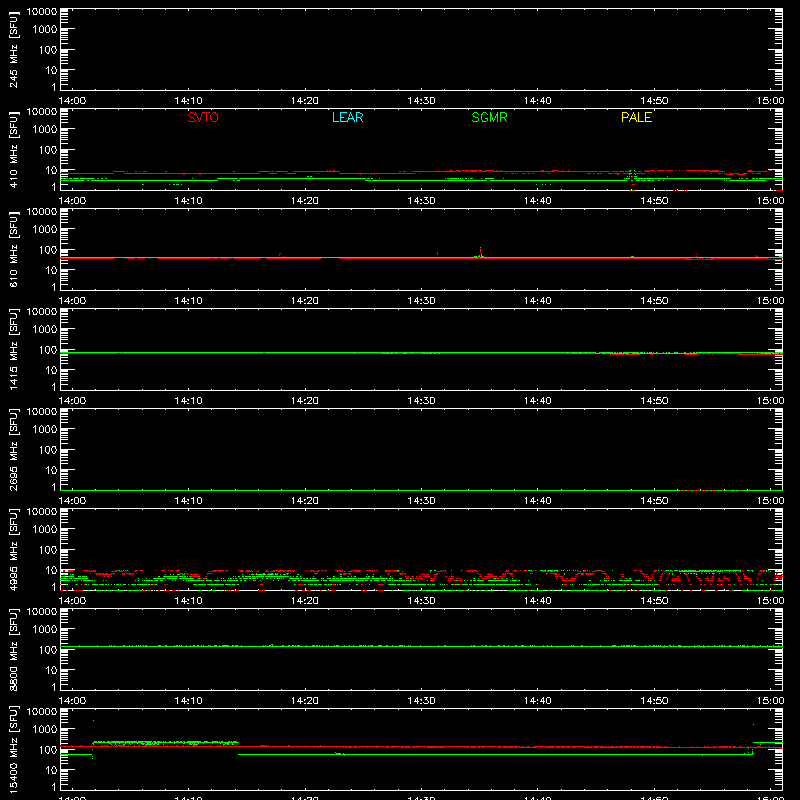The height and width of the screenshot is (800, 800).
Task: Select the 4995 MHz [SFU] axis title
Action: pyautogui.click(x=13, y=549)
